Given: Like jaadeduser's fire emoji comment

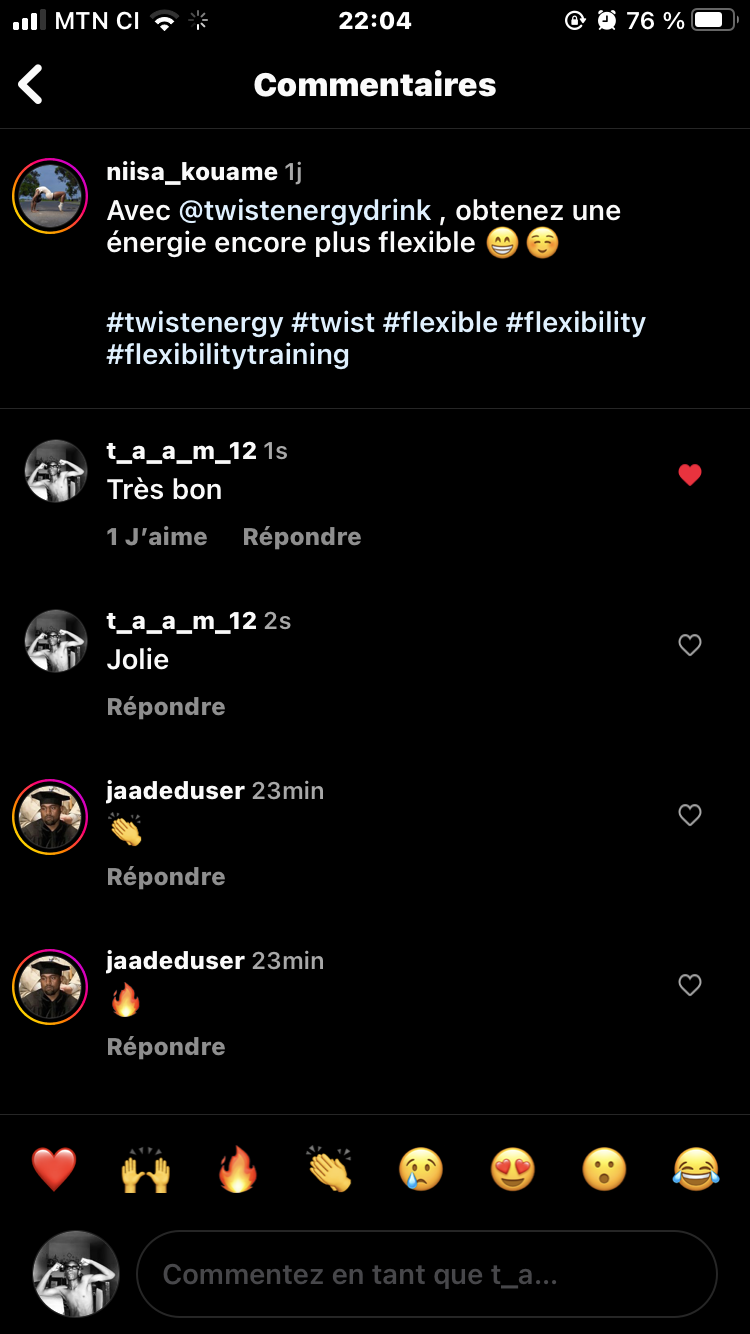Looking at the screenshot, I should coord(690,986).
